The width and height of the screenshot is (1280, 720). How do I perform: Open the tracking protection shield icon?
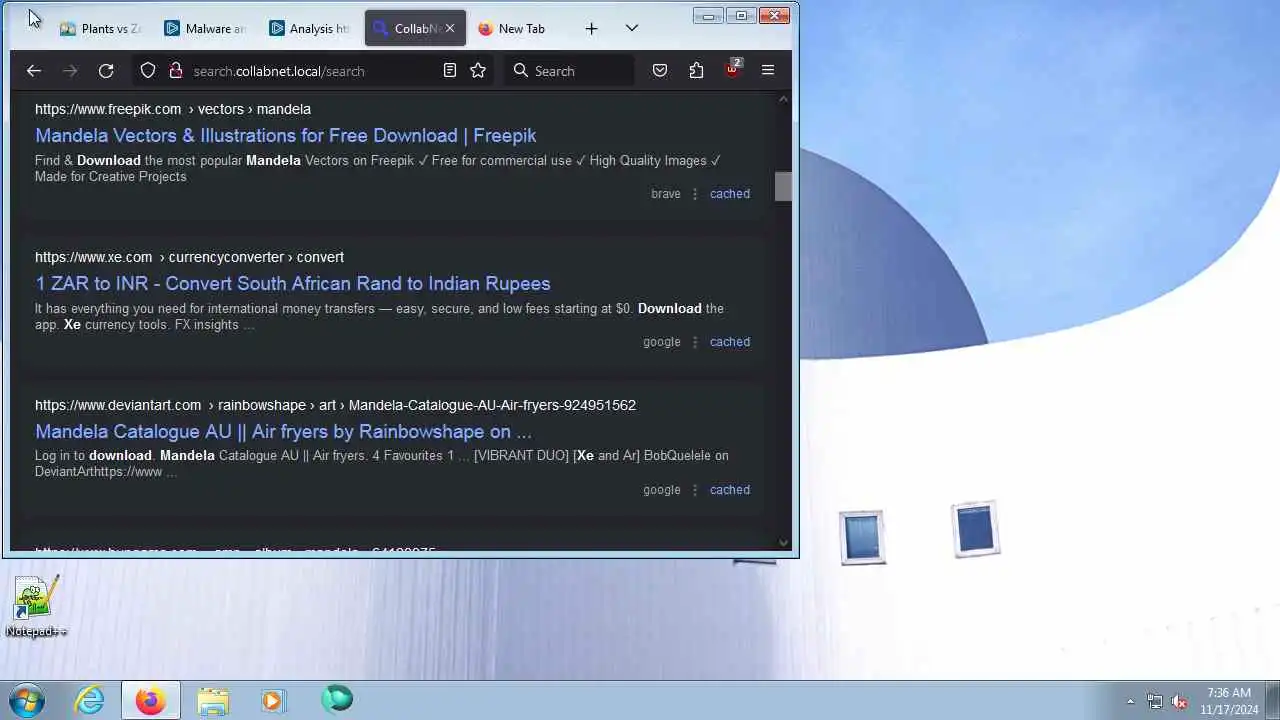point(148,71)
